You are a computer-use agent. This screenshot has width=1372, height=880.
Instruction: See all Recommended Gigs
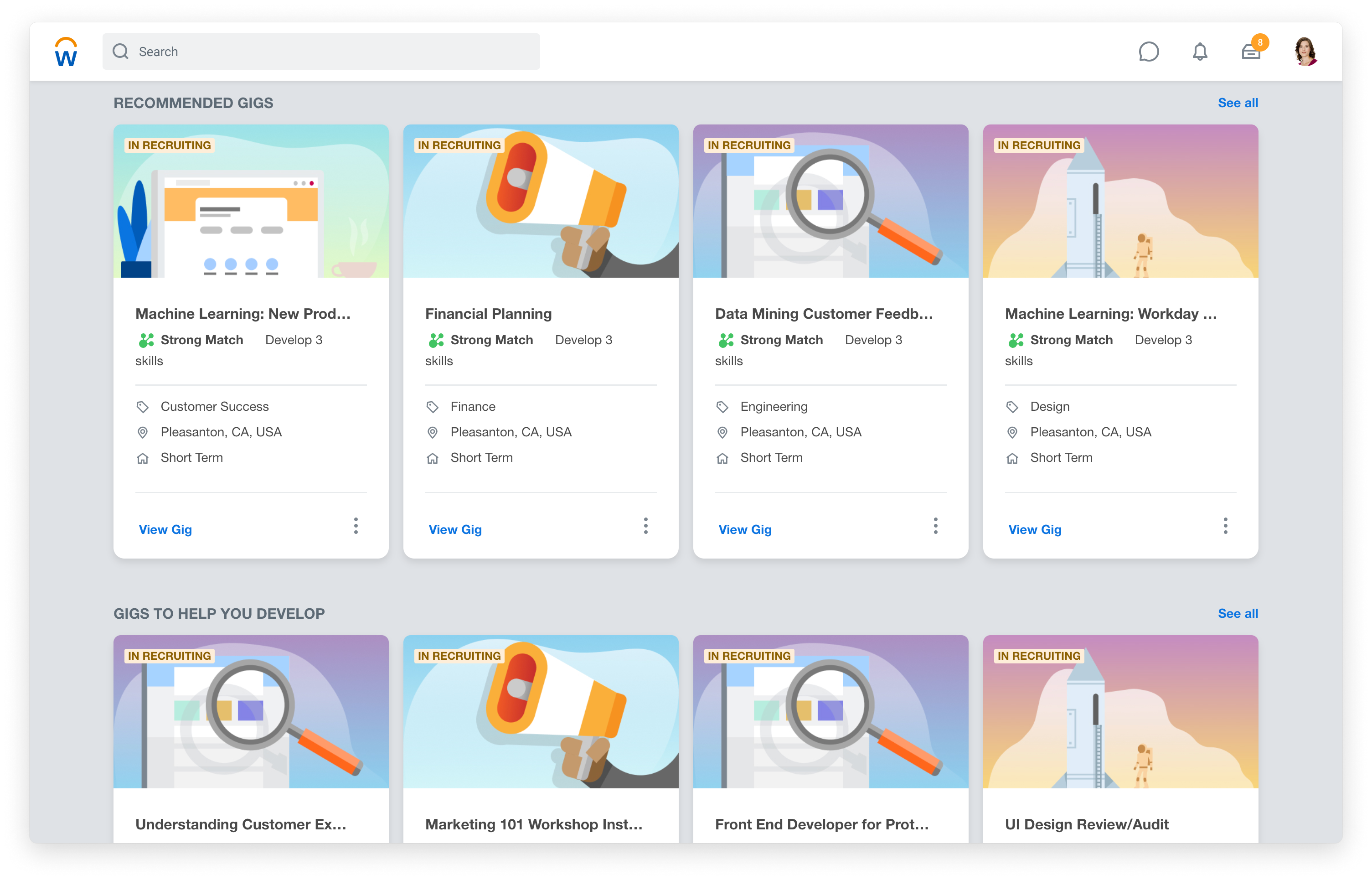pos(1237,104)
